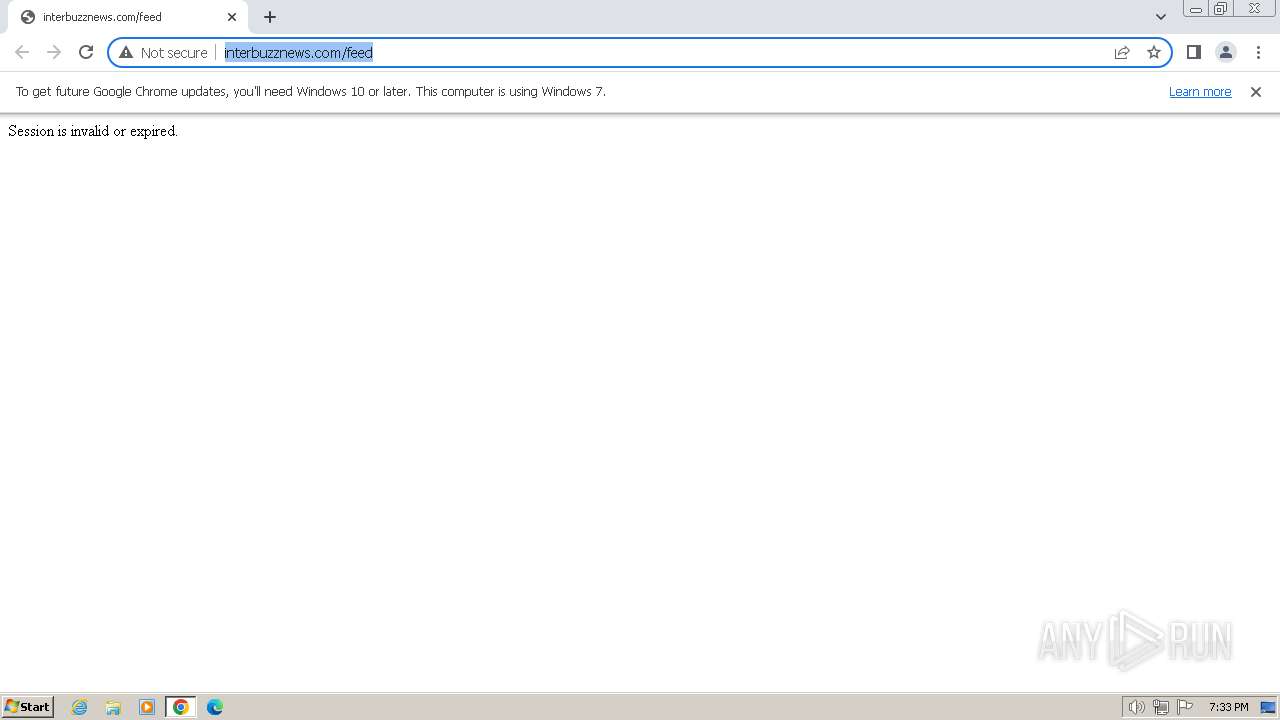Launch Internet Explorer from the taskbar
The image size is (1280, 720).
[x=80, y=707]
